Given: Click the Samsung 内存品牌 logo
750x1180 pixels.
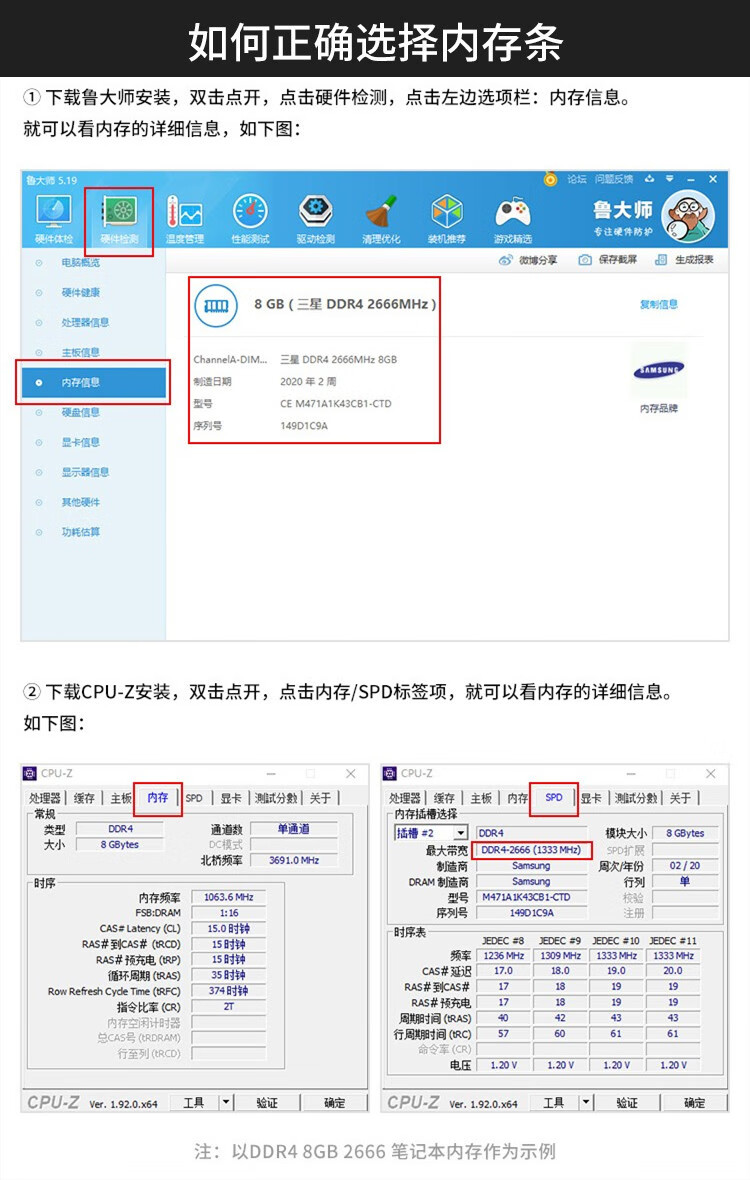Looking at the screenshot, I should (x=659, y=370).
